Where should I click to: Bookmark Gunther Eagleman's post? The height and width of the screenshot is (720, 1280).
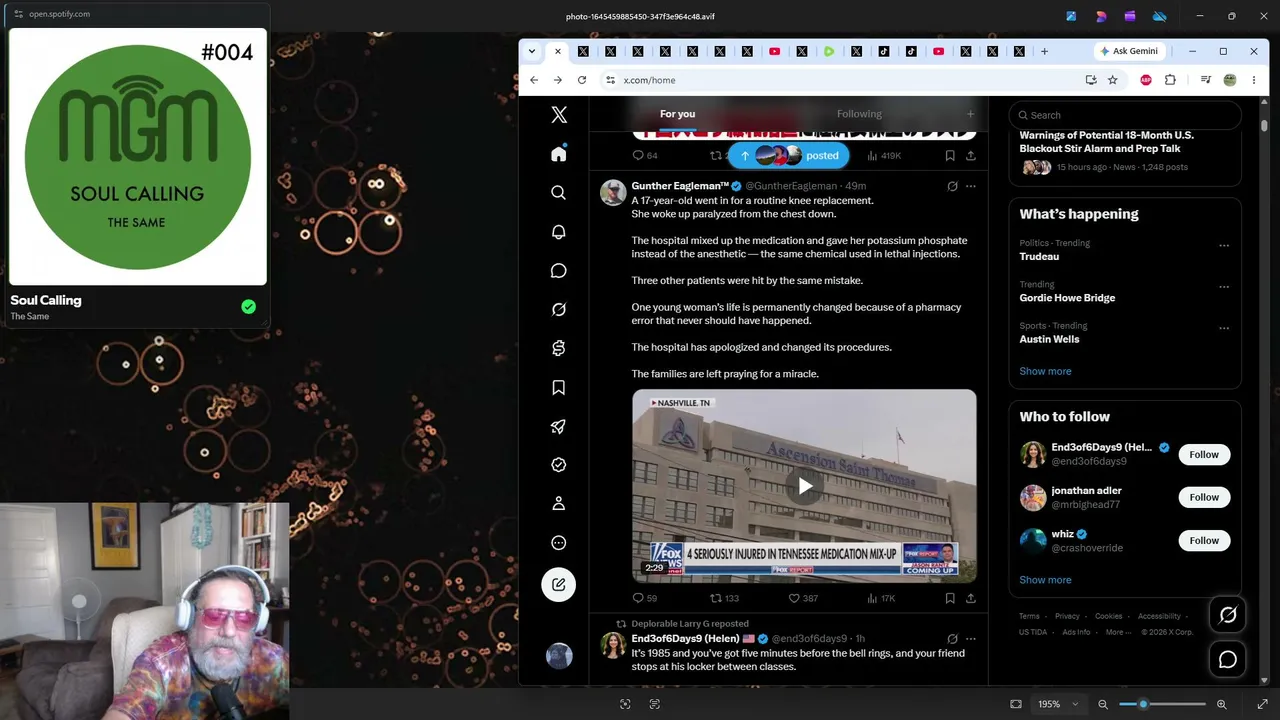950,598
